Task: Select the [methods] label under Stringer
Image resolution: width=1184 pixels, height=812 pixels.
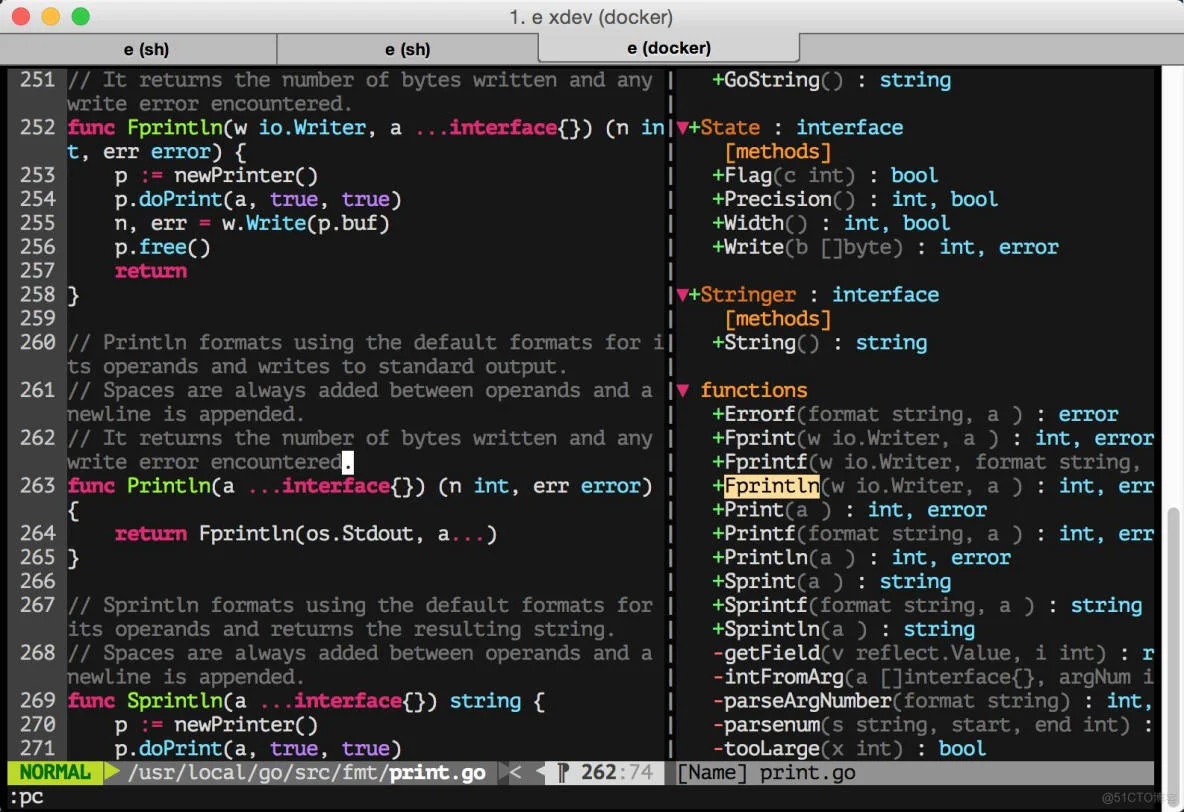Action: pos(778,319)
